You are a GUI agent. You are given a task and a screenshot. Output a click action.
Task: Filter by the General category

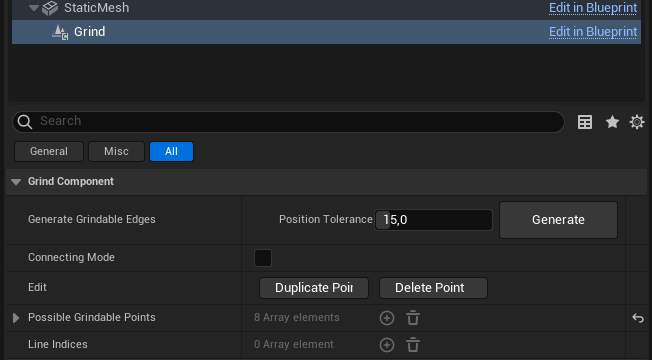tap(49, 151)
